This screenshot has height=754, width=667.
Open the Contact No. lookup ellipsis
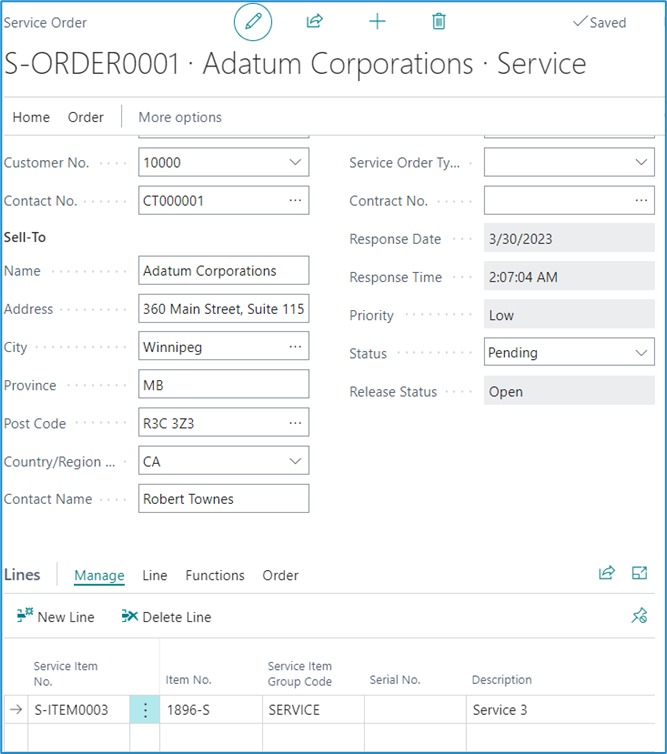(x=295, y=200)
